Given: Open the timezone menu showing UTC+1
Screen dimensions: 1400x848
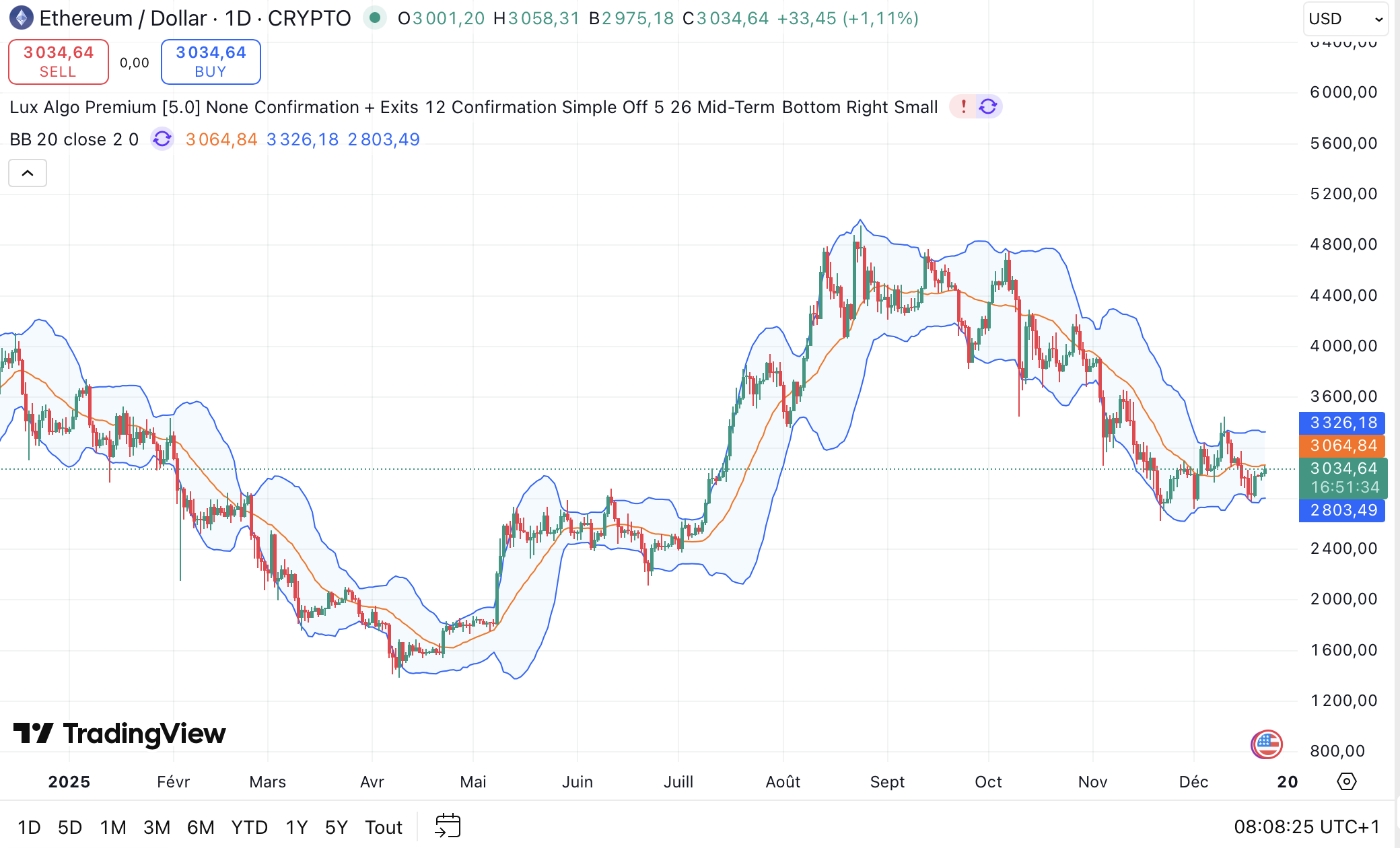Looking at the screenshot, I should coord(1306,826).
